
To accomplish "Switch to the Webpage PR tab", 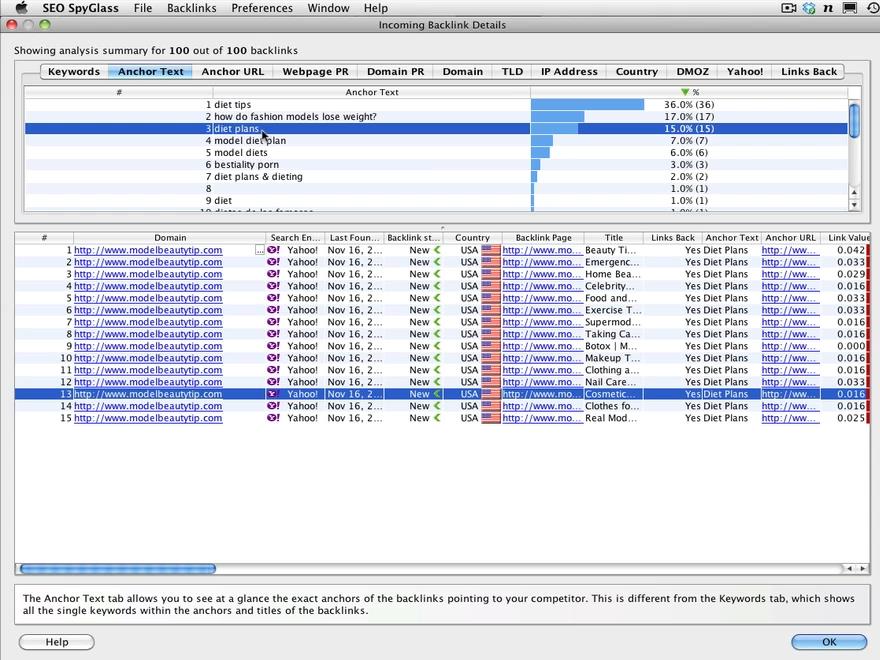I will point(315,71).
